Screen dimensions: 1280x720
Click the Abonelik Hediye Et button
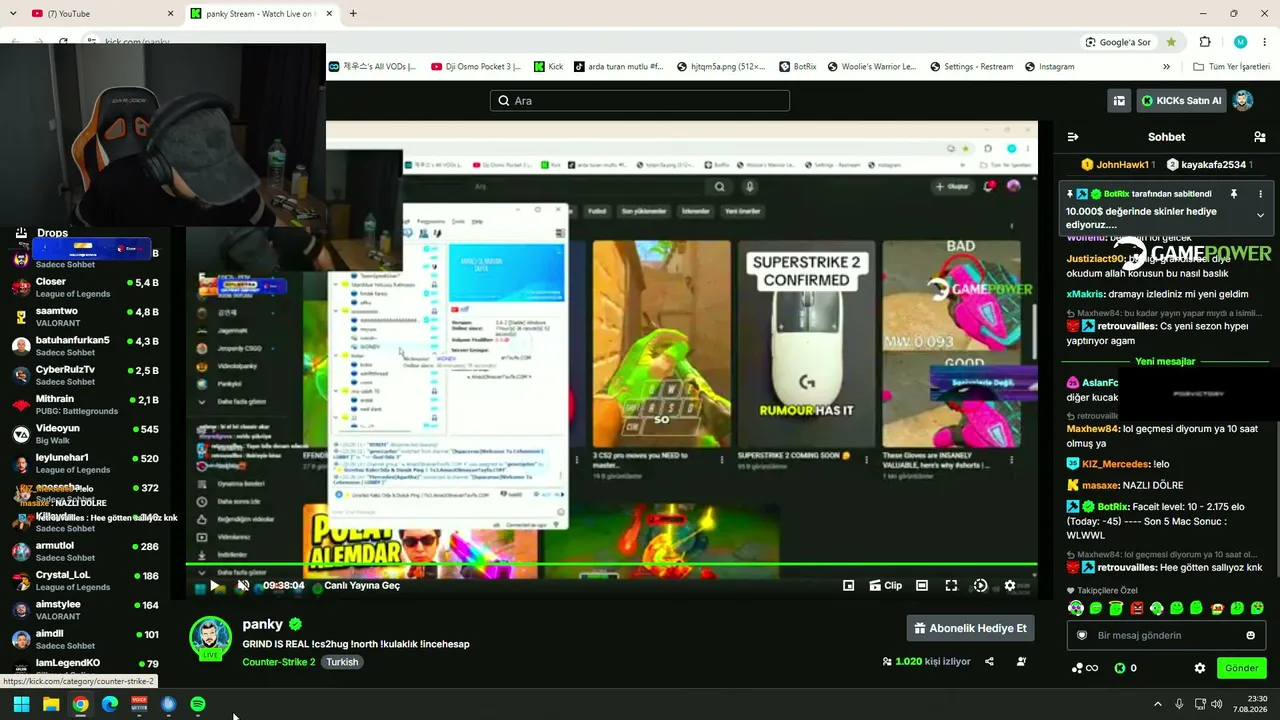(x=970, y=628)
